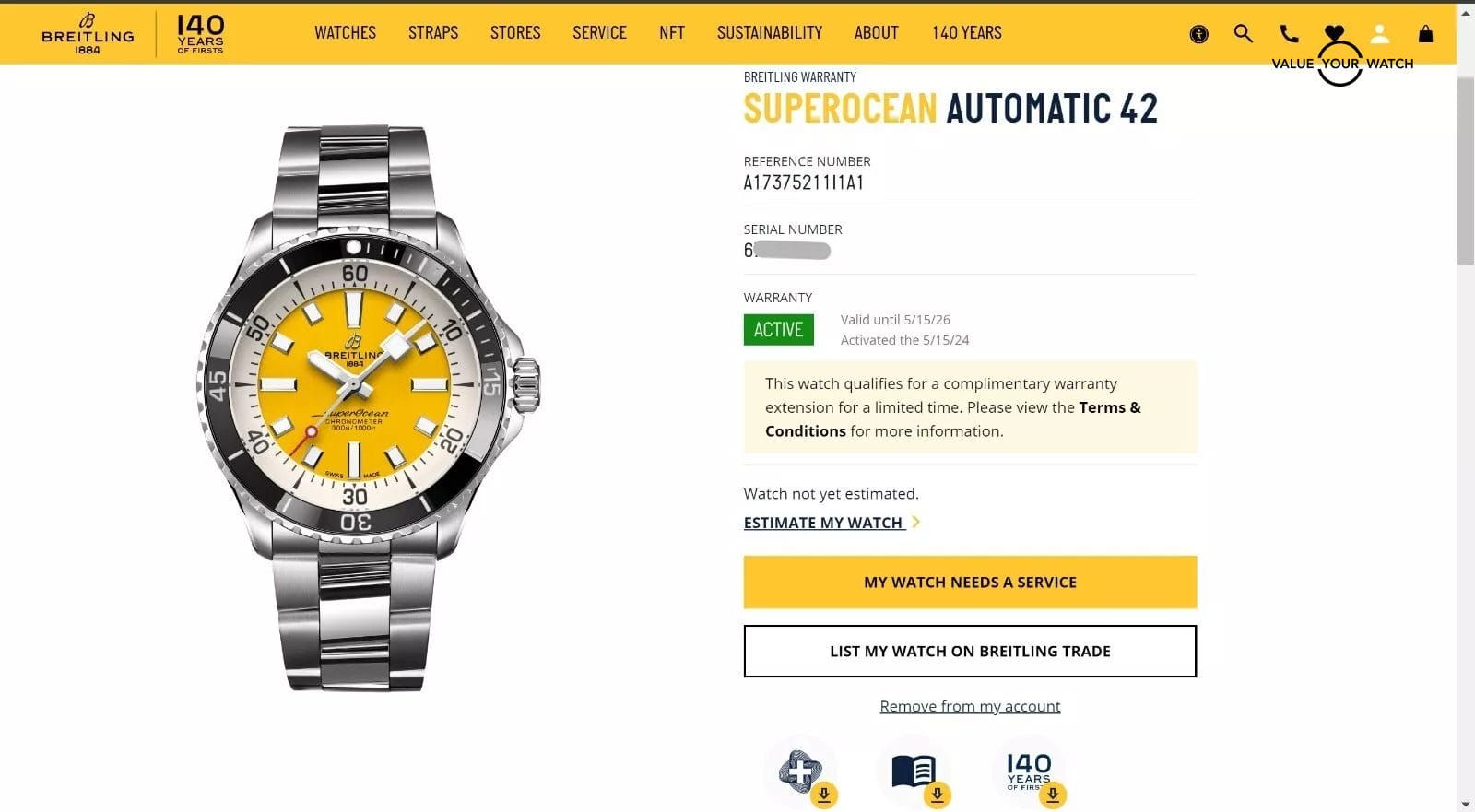Open the WATCHES menu
The height and width of the screenshot is (812, 1475).
coord(345,32)
